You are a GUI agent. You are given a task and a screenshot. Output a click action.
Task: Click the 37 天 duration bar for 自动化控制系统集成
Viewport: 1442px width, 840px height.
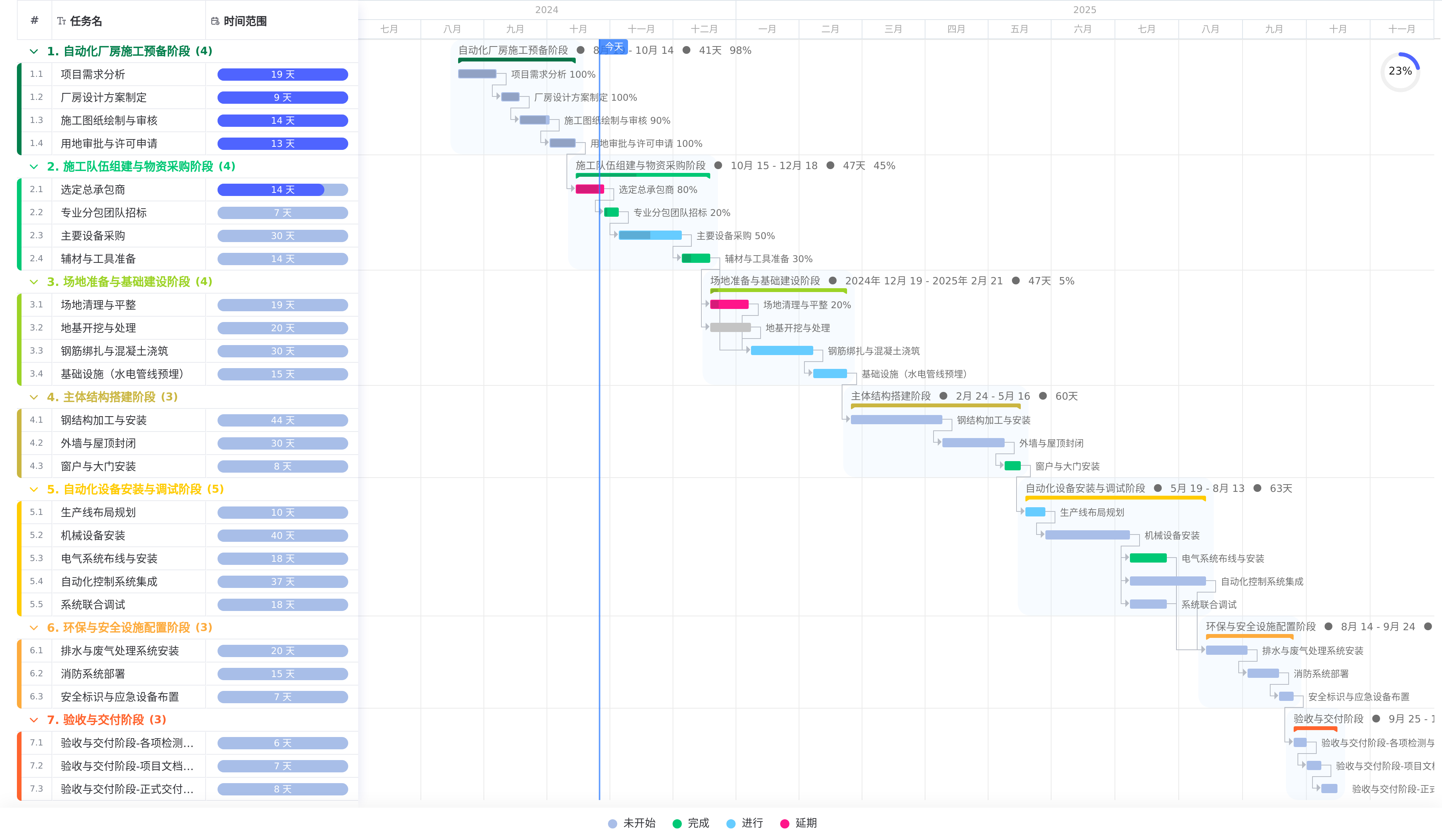[283, 581]
